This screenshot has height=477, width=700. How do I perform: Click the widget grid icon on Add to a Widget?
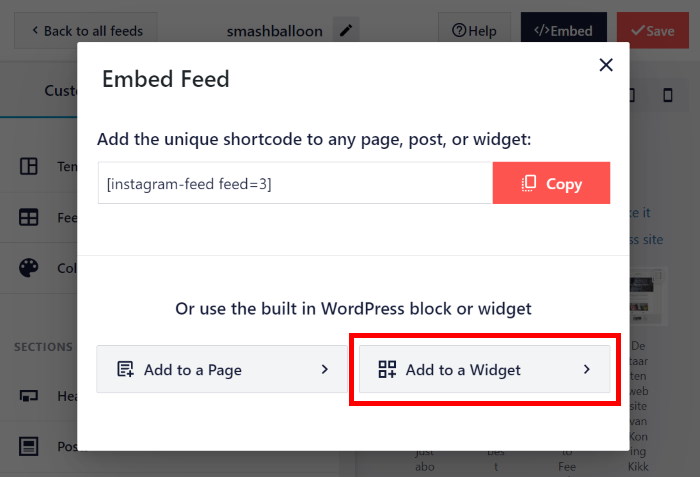click(388, 370)
